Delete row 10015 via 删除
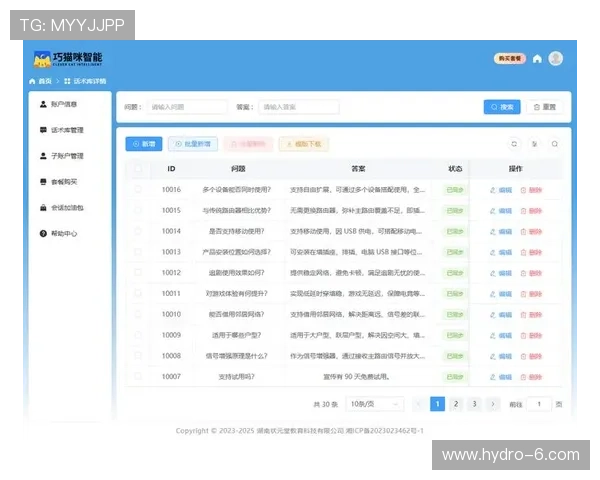The image size is (600, 480). (x=531, y=211)
